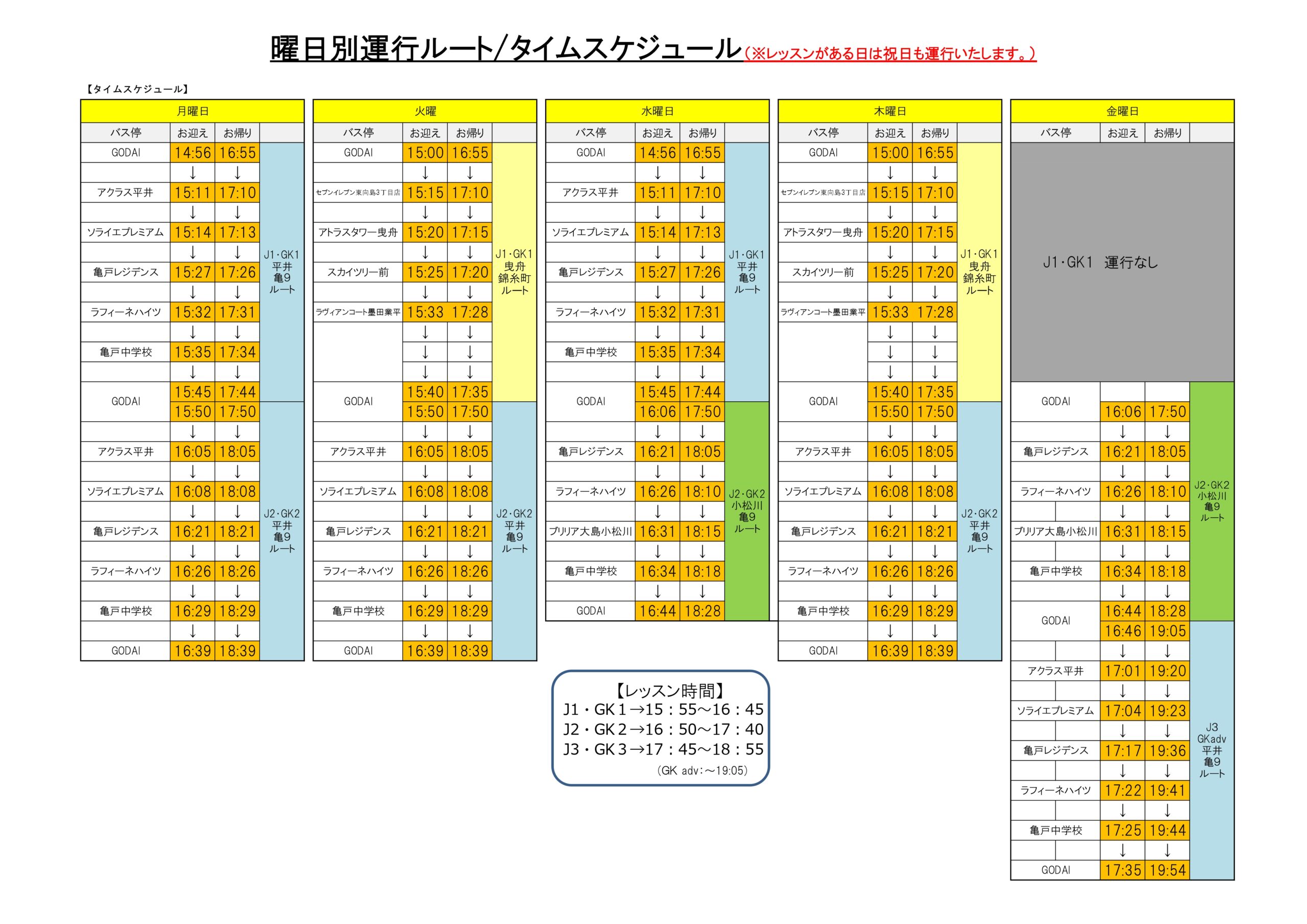This screenshot has height=924, width=1307.
Task: Click the 金曜日 header cell
Action: 1122,111
